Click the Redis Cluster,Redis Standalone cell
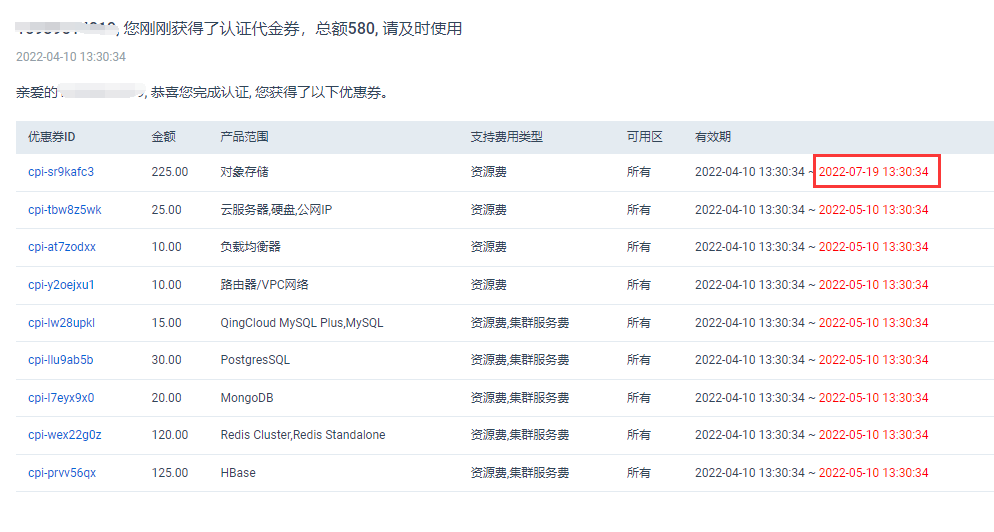Image resolution: width=994 pixels, height=532 pixels. (302, 435)
